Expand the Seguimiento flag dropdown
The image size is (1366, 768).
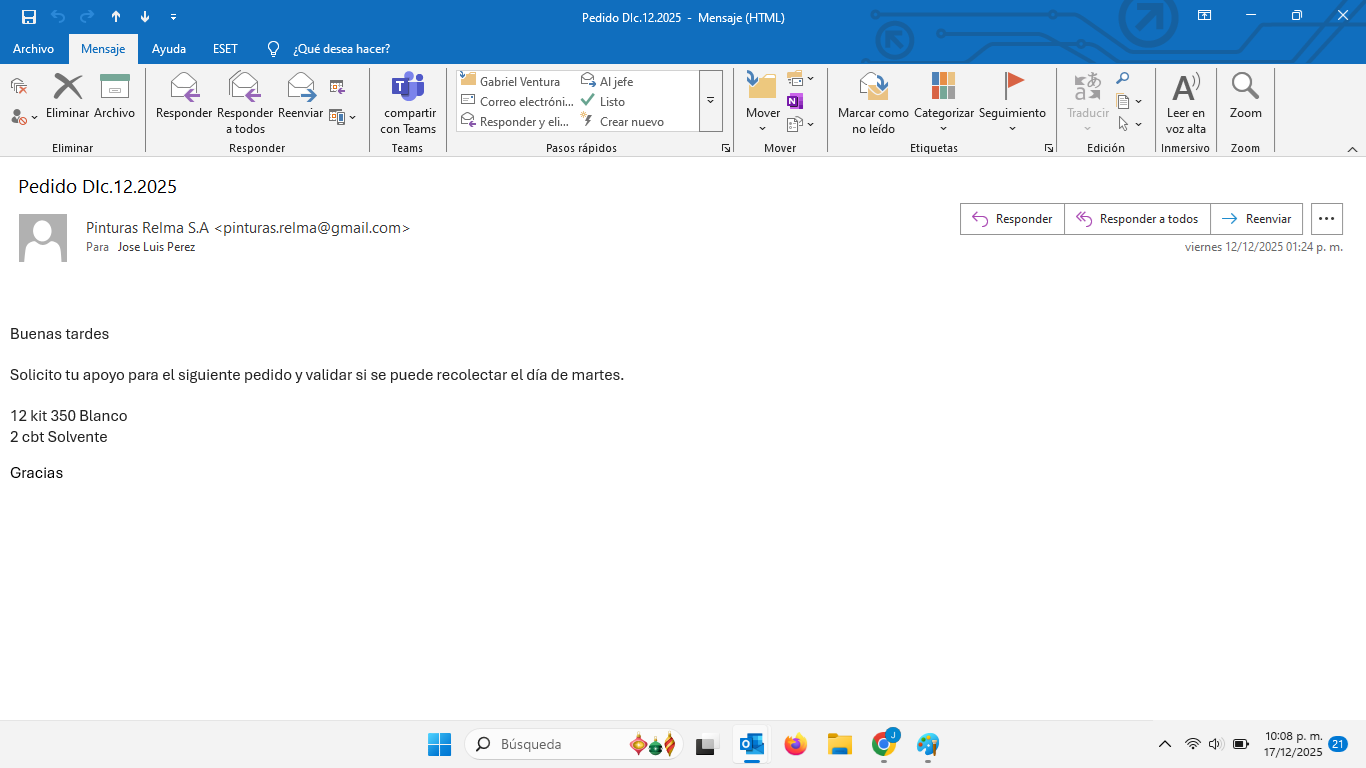[1012, 103]
